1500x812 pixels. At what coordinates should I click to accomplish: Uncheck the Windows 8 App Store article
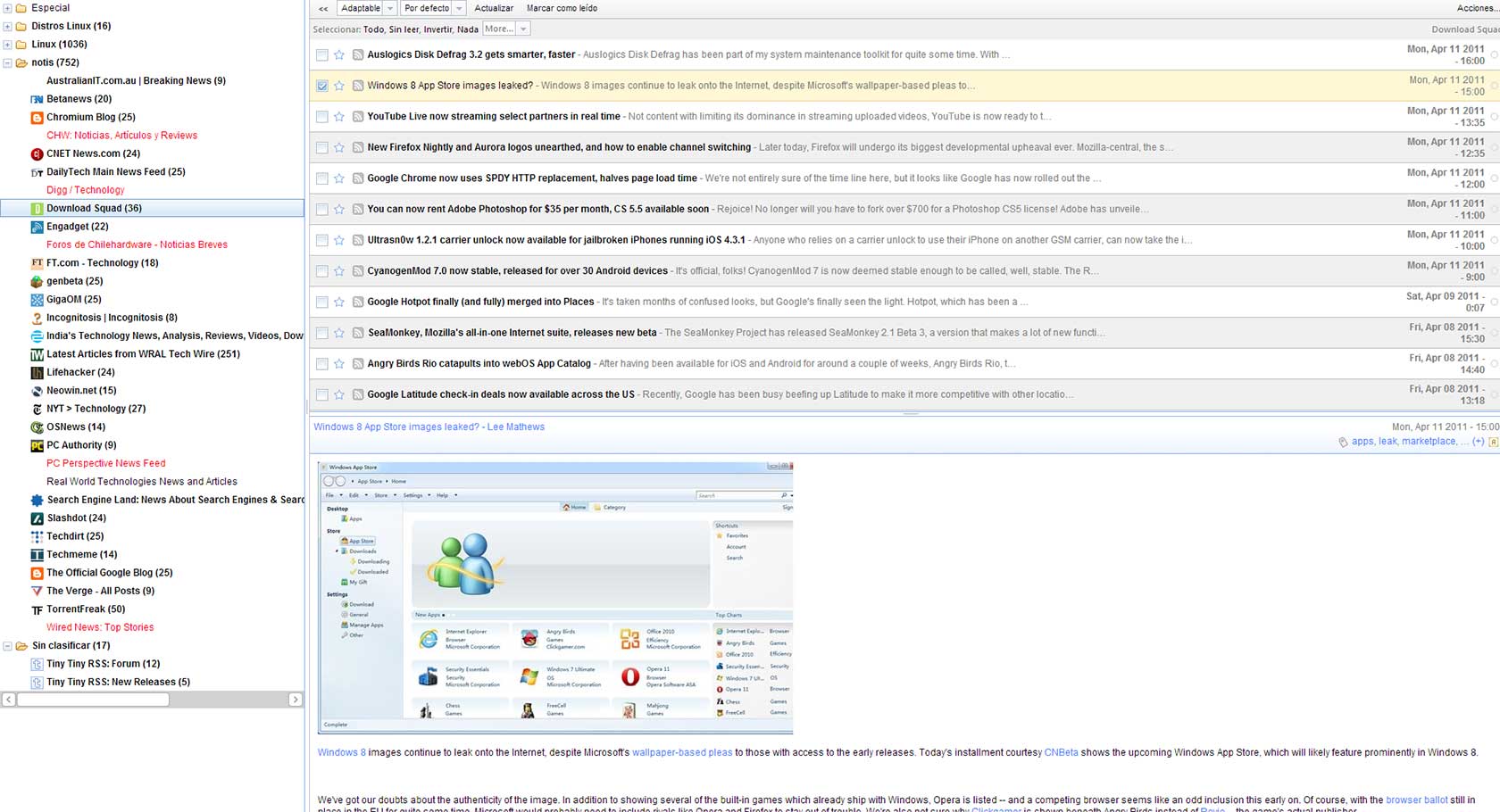(321, 86)
